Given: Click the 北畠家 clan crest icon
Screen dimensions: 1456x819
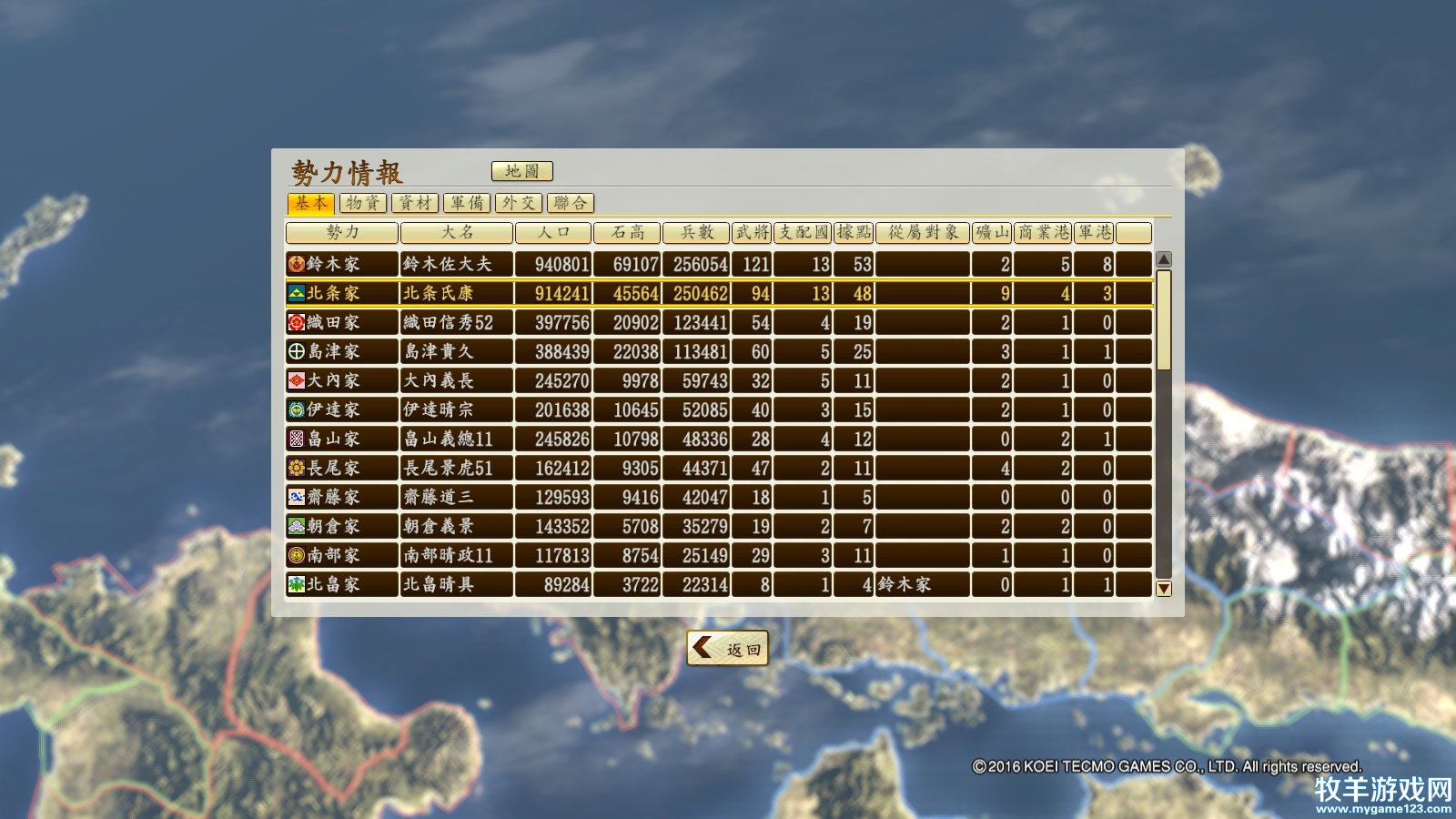Looking at the screenshot, I should point(297,584).
